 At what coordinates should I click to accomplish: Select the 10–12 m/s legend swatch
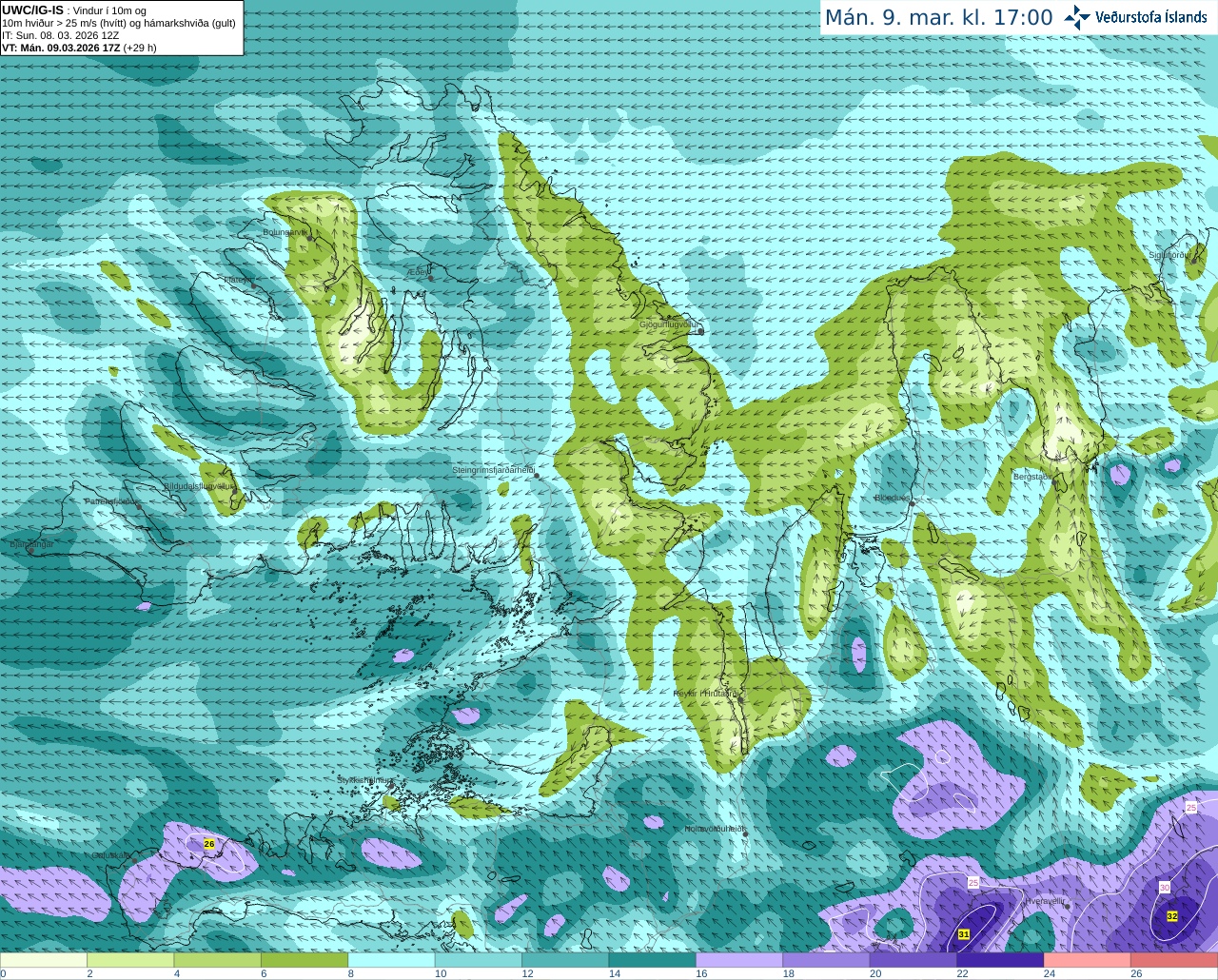tap(479, 960)
